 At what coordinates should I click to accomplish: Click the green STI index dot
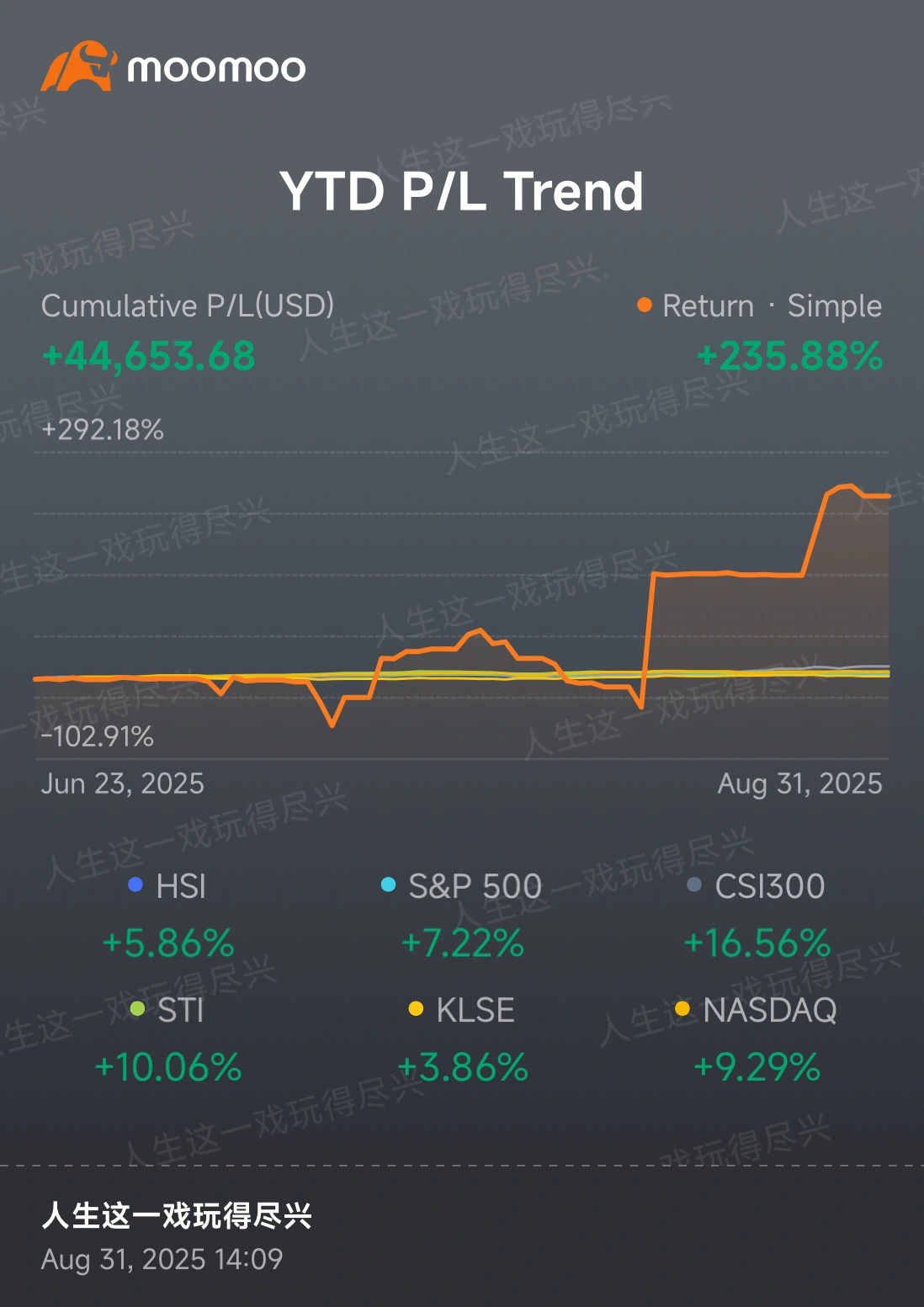[138, 1009]
